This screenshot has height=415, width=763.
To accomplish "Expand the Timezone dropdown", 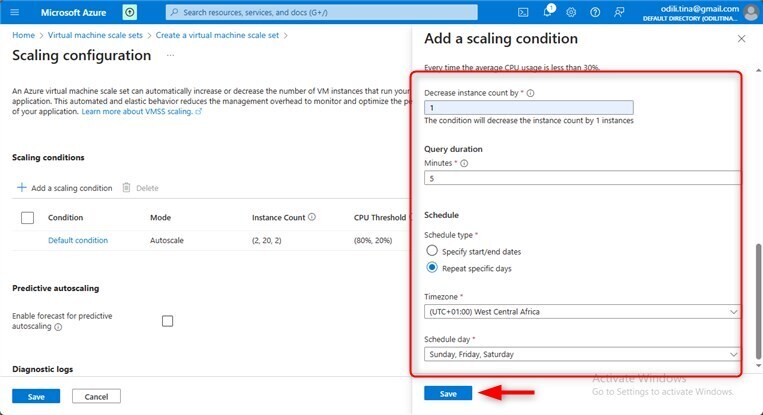I will pyautogui.click(x=583, y=311).
